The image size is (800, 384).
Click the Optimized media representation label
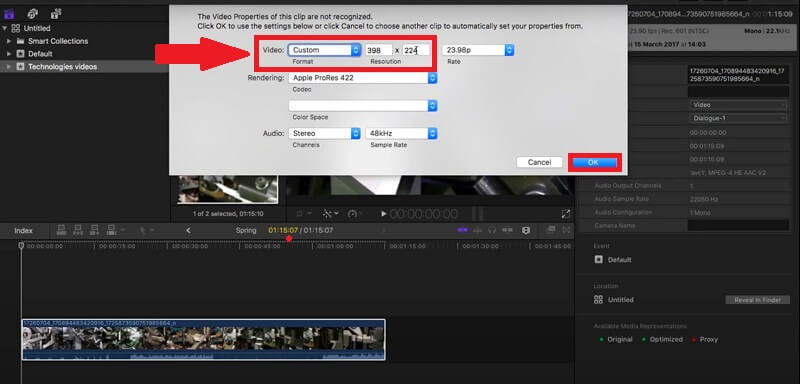click(666, 339)
